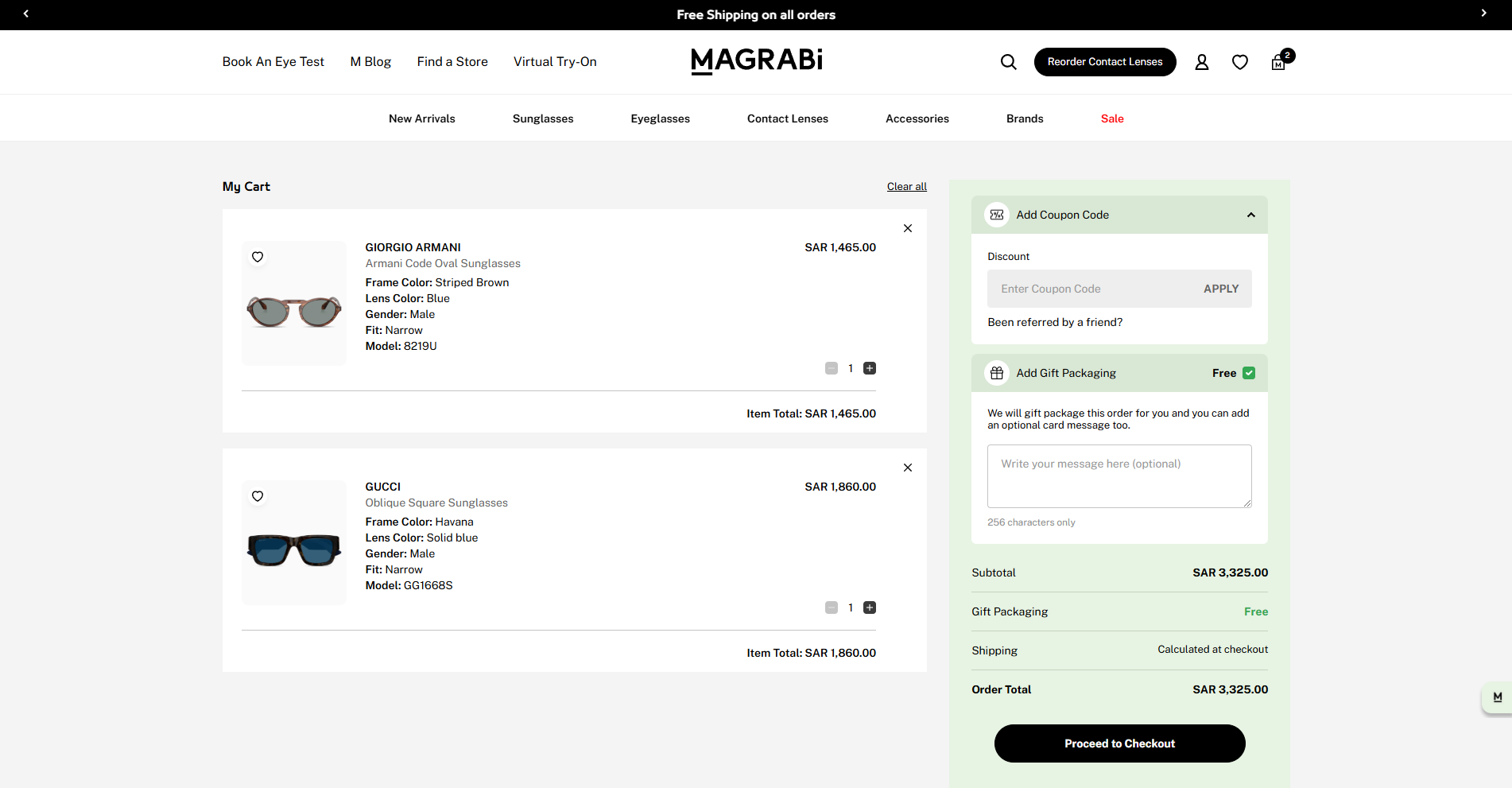Viewport: 1512px width, 788px height.
Task: Go to MAGRABi logo homepage
Action: [x=756, y=61]
